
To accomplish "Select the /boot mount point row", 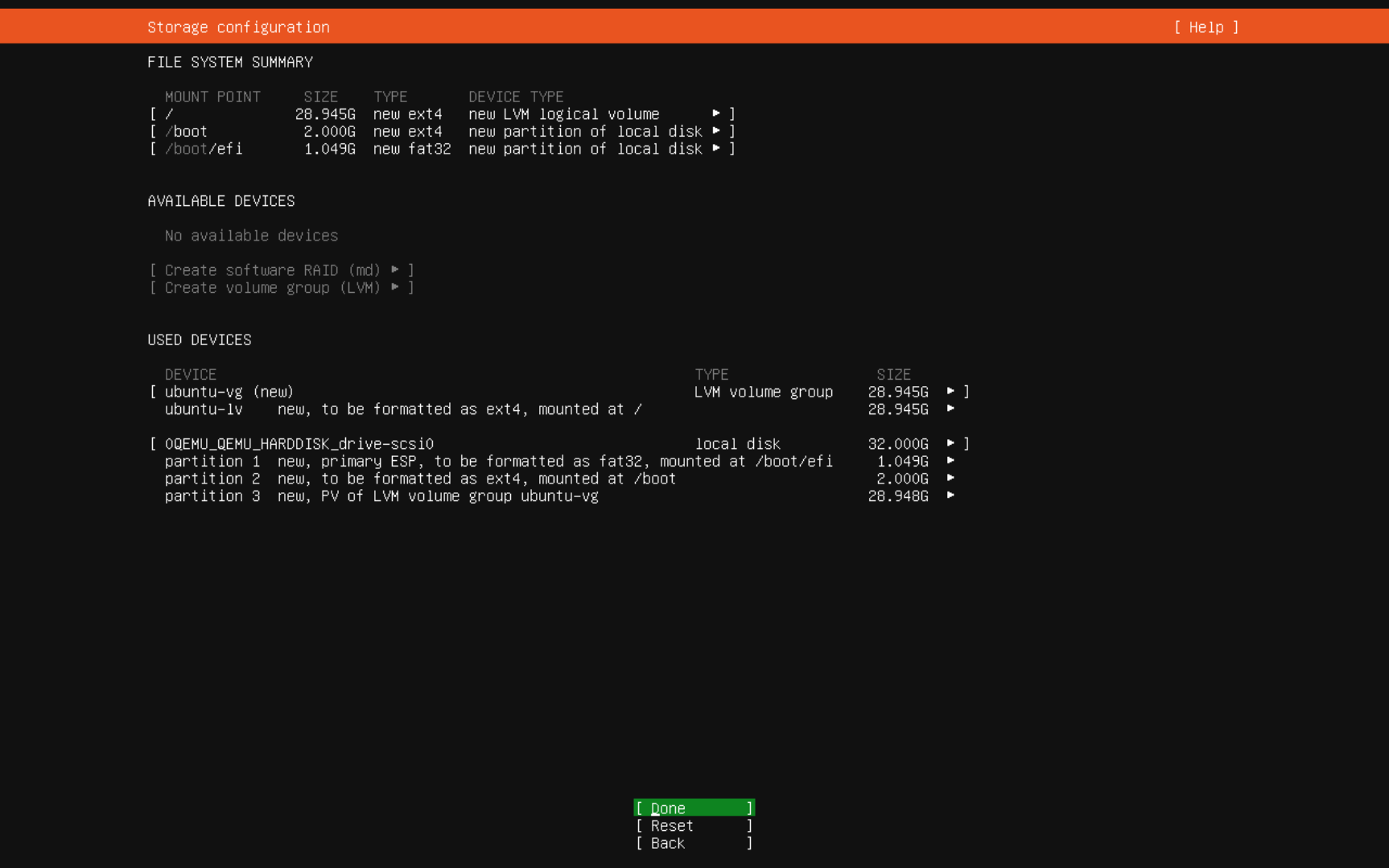I will tap(186, 131).
